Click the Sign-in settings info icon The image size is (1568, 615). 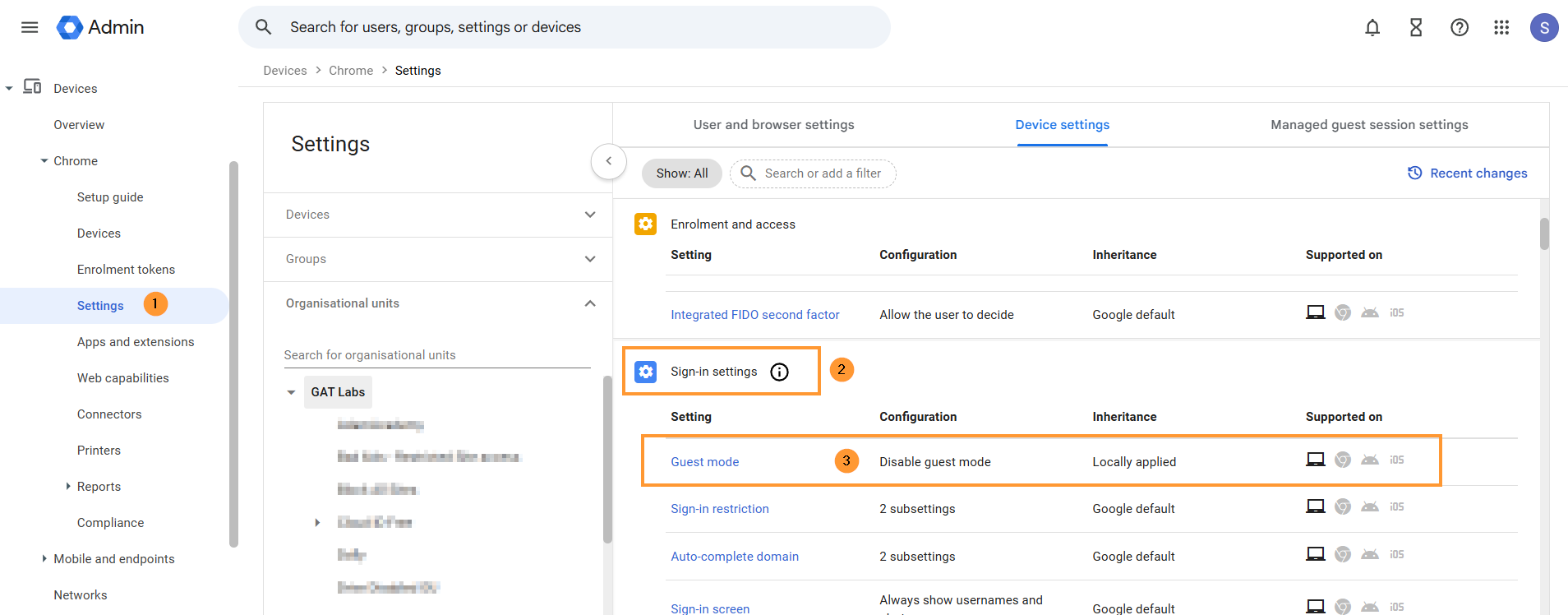click(x=779, y=372)
